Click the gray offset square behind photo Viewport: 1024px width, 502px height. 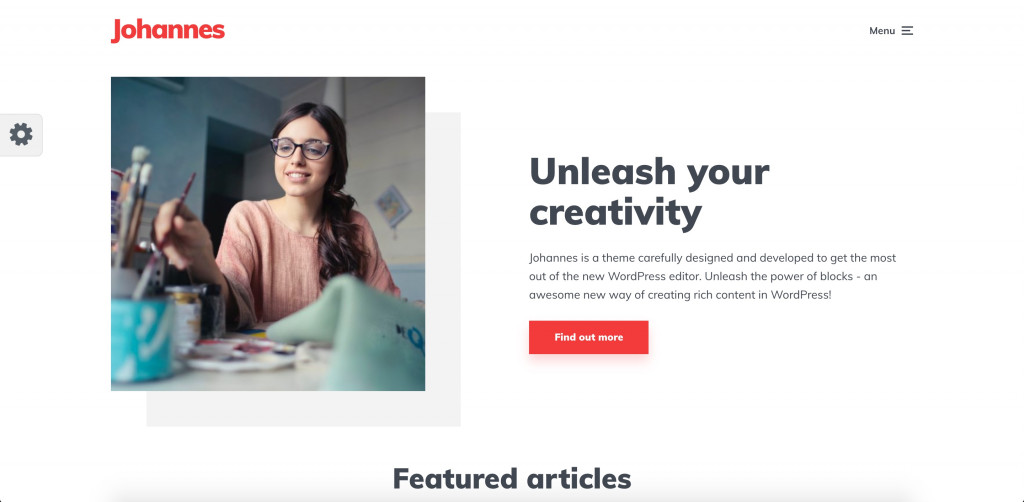(443, 409)
